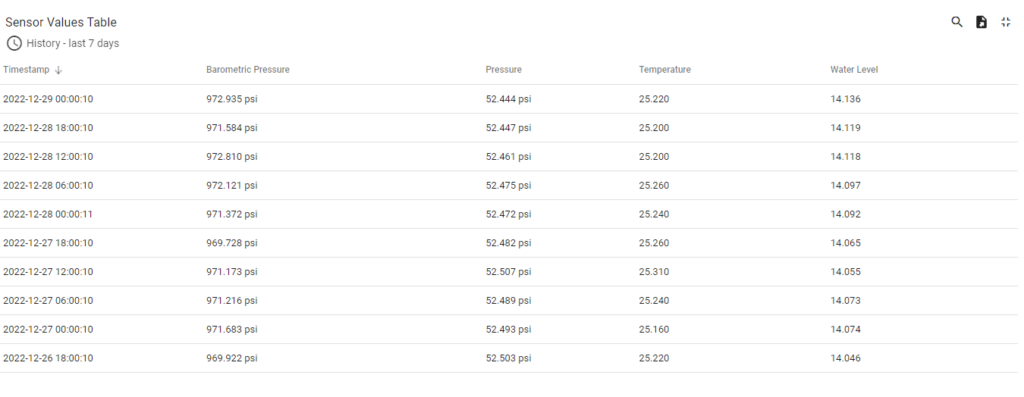Select the 2022-12-26 18:00:10 row

(x=509, y=358)
